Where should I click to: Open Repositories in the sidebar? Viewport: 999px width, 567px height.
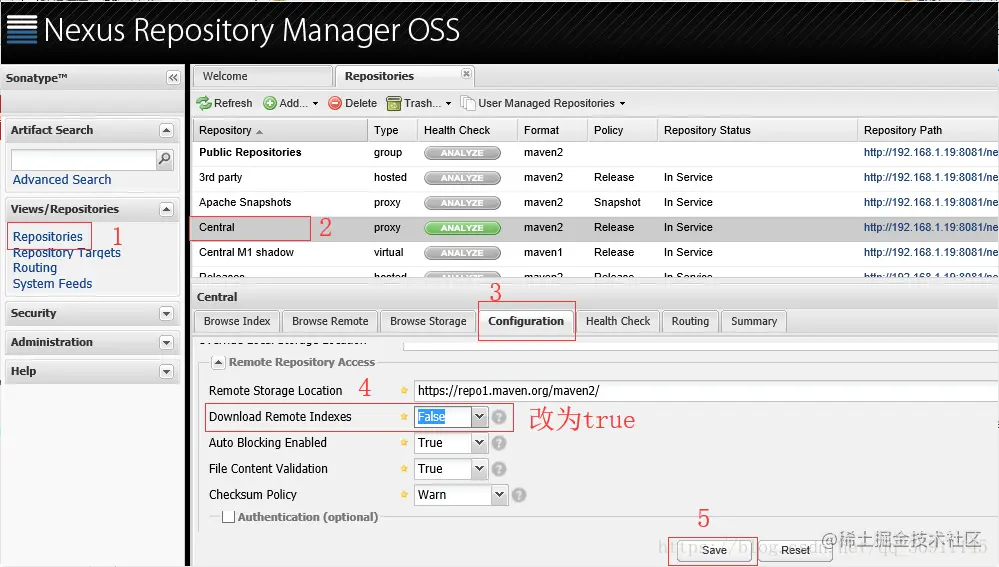(x=48, y=236)
